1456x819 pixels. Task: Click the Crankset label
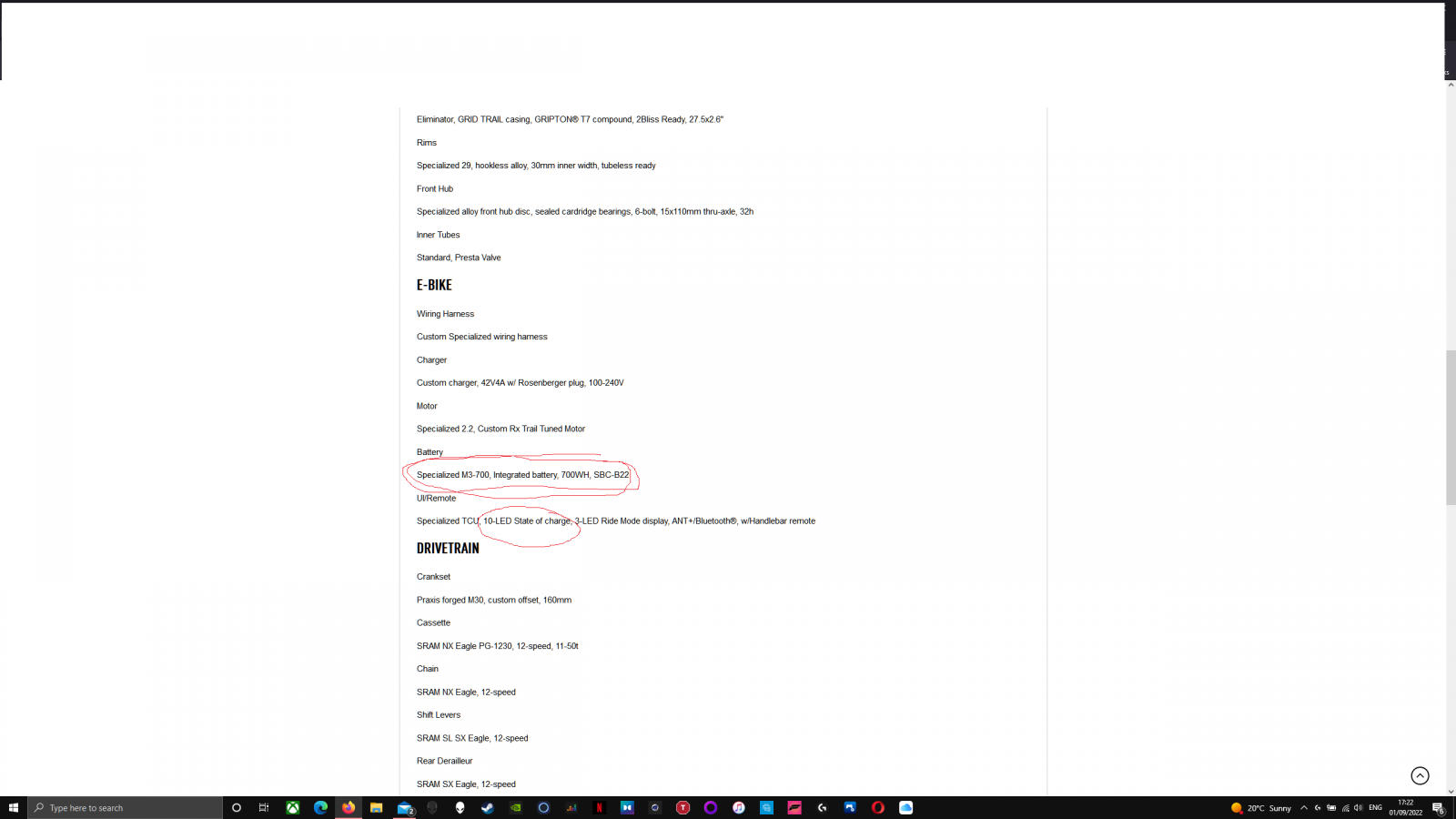(x=433, y=577)
